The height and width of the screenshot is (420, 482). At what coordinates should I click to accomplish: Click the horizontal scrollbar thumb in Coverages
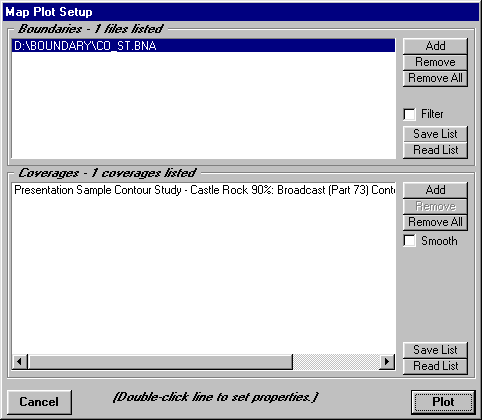(160, 362)
